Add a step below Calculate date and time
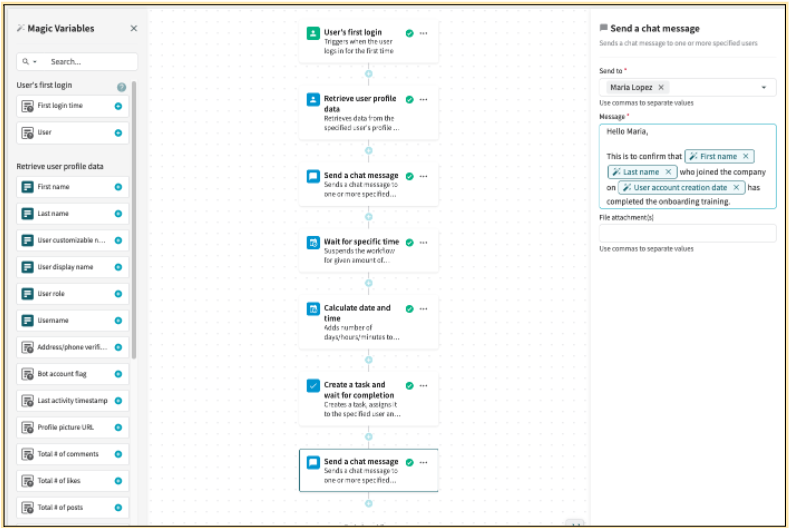The image size is (790, 528). coord(368,360)
